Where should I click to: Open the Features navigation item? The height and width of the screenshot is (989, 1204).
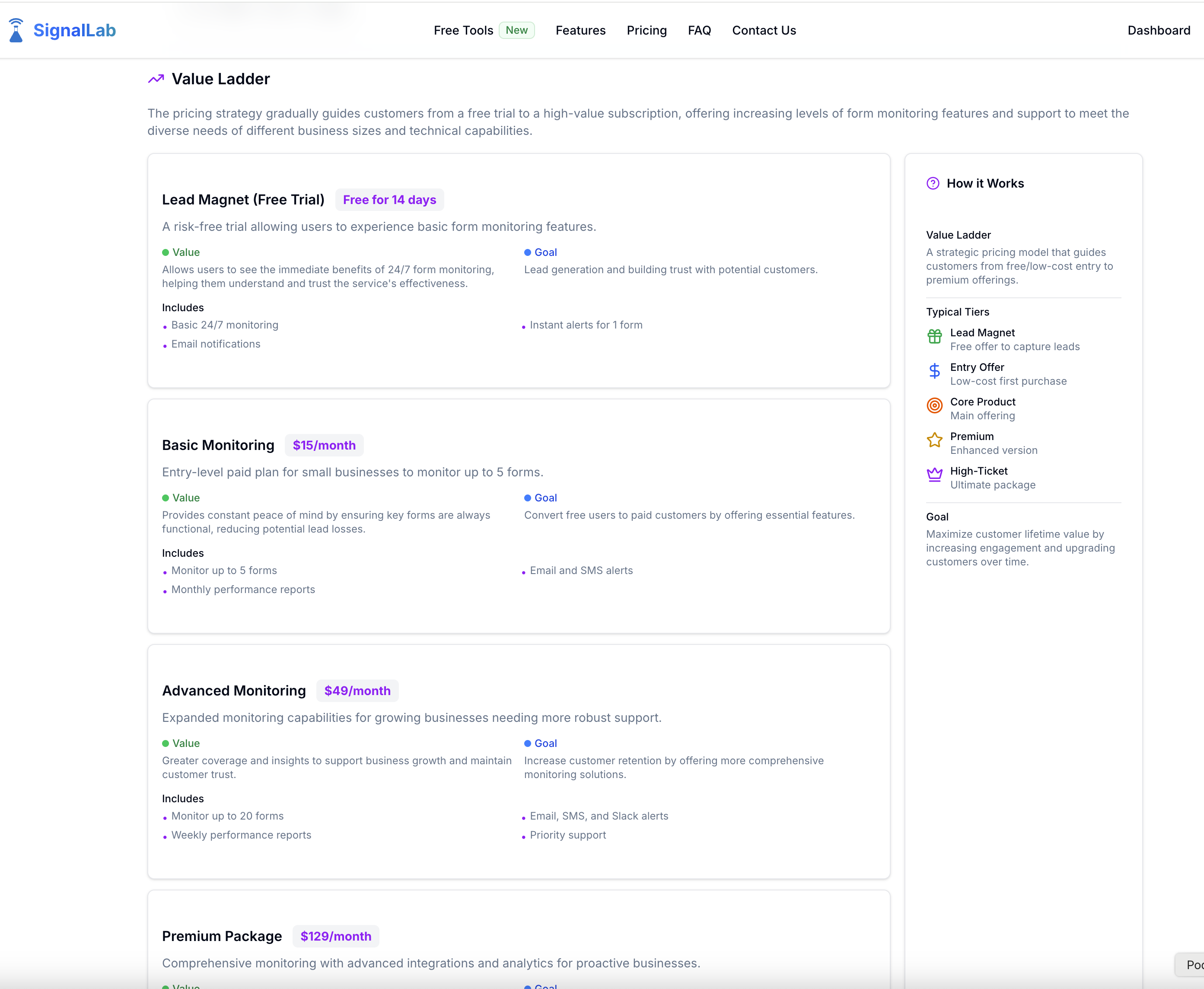point(580,30)
